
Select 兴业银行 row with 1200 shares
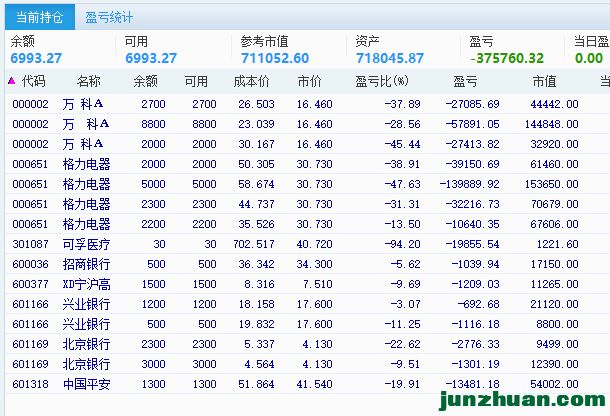(86, 304)
